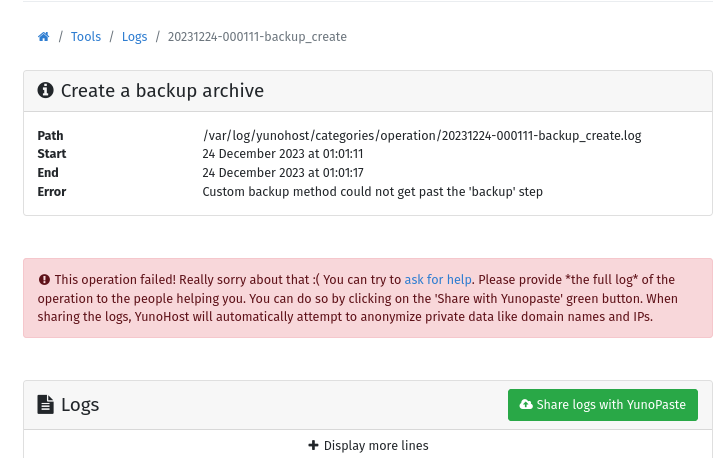Share logs with YunoPaste button

pyautogui.click(x=602, y=405)
